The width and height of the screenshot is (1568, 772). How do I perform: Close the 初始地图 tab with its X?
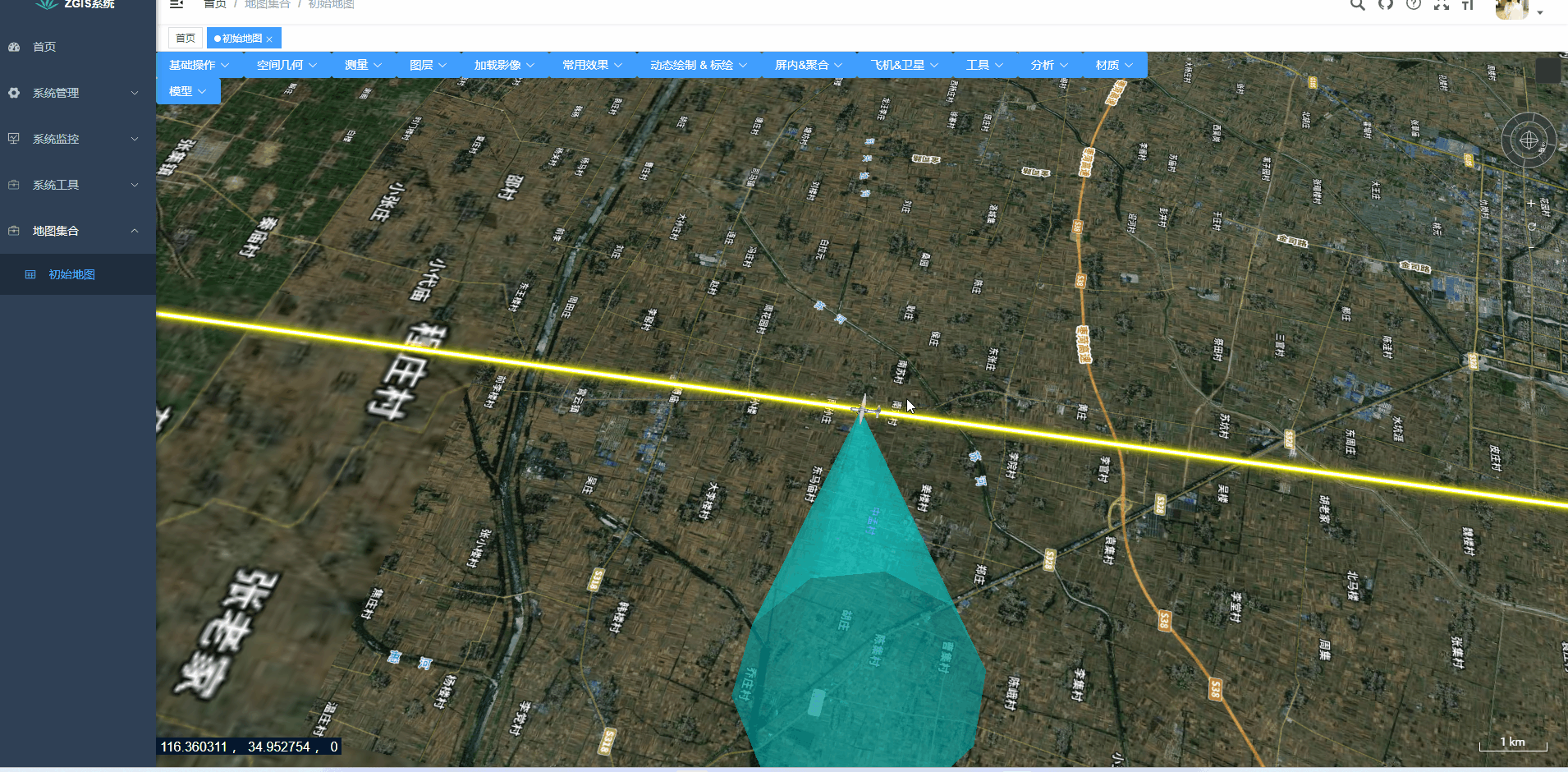(269, 39)
